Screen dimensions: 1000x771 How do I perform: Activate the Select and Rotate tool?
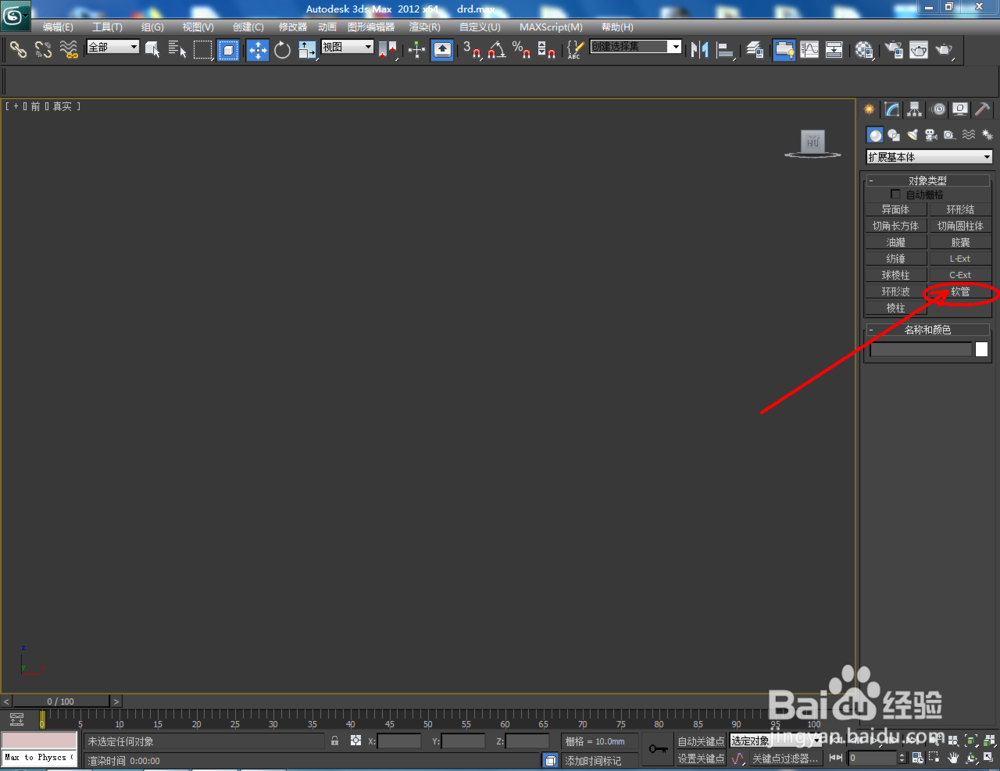(282, 50)
